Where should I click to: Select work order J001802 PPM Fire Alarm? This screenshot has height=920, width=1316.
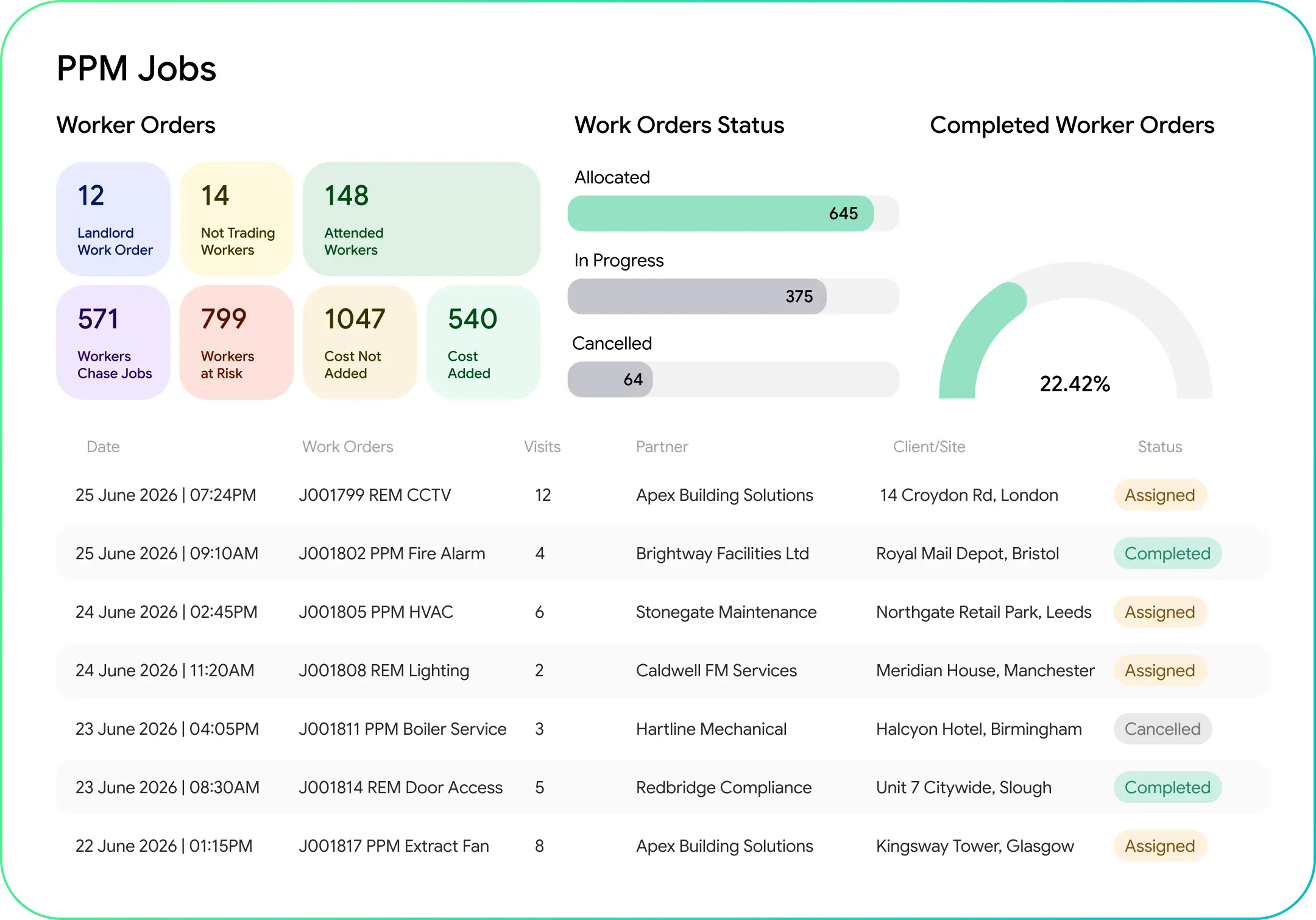coord(392,553)
